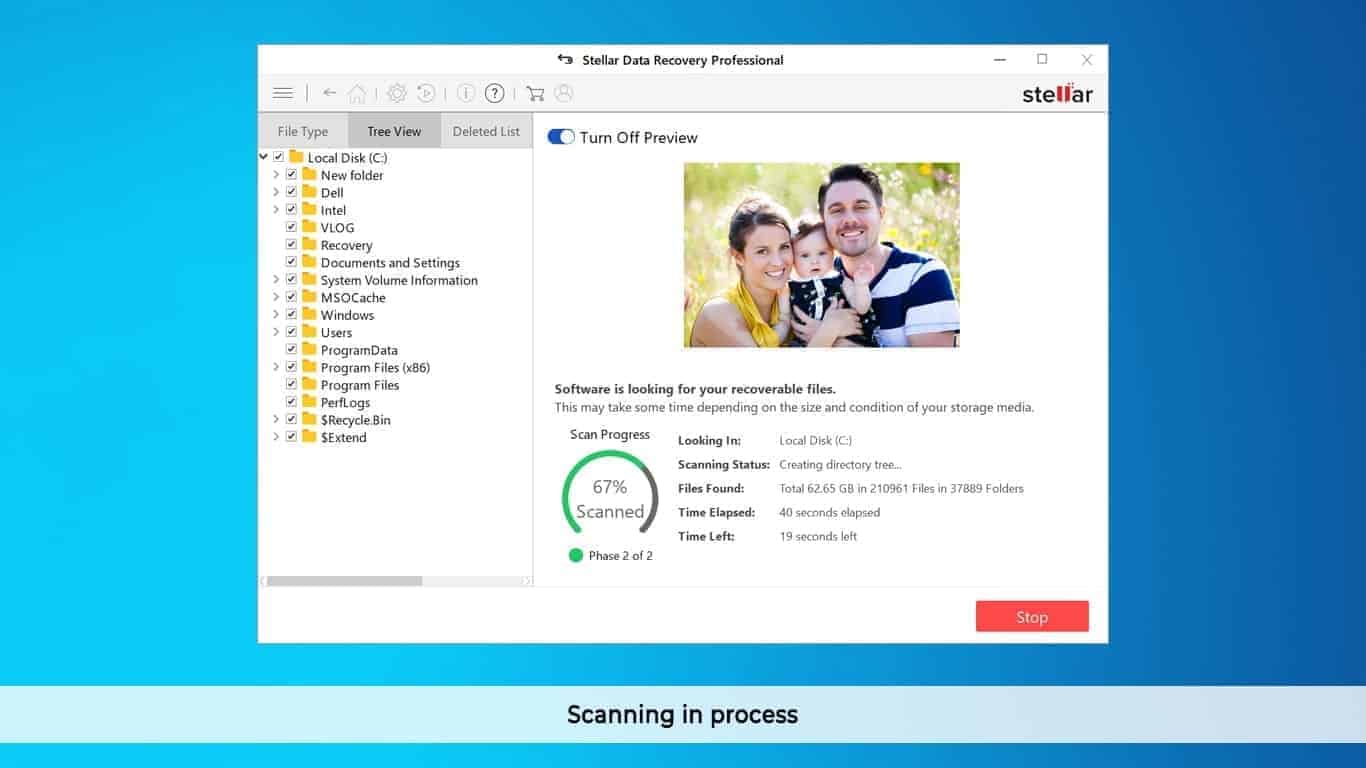Open Help with the question mark icon
This screenshot has height=768, width=1366.
tap(494, 92)
